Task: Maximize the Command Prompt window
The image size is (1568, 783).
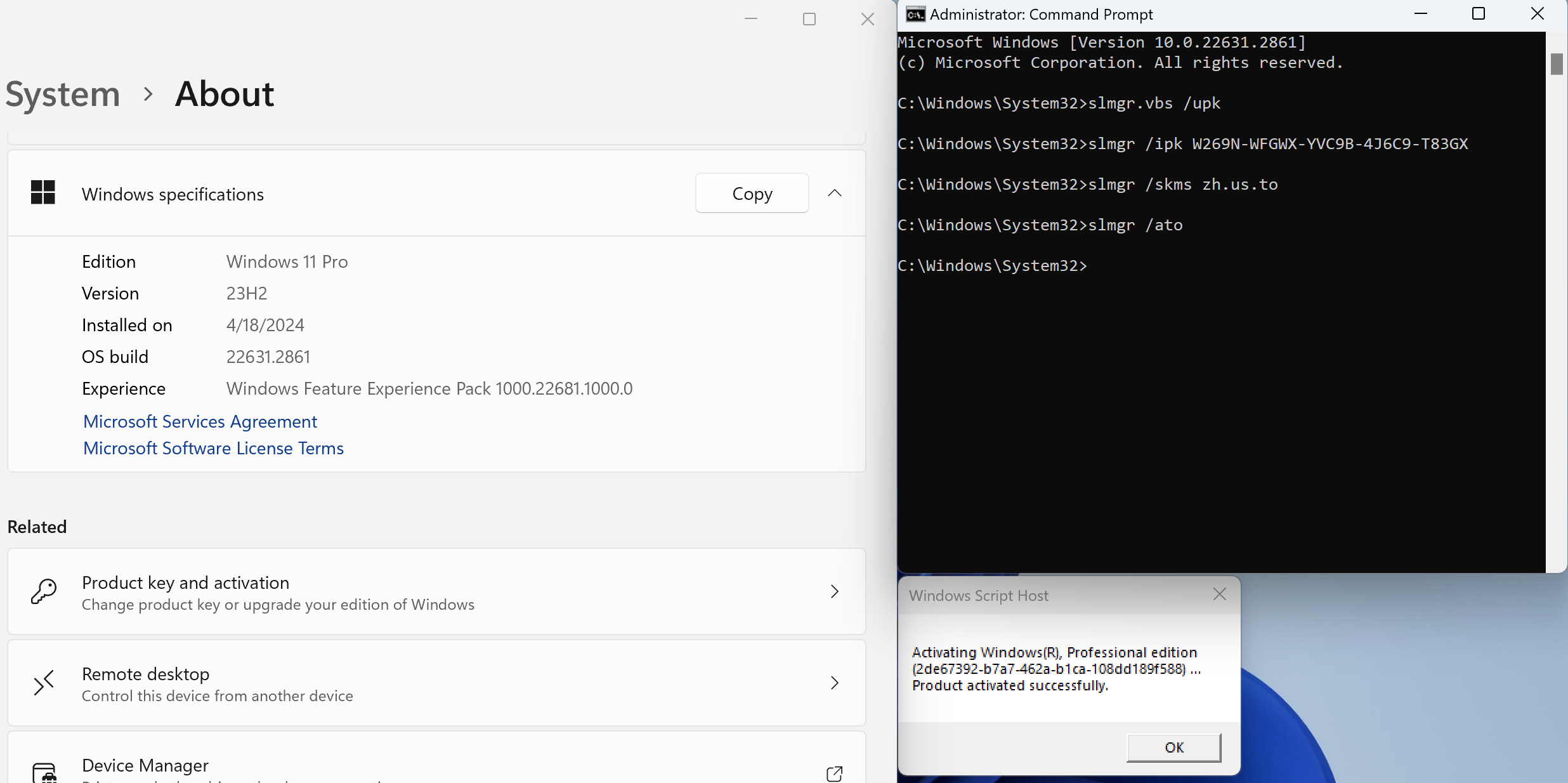Action: [x=1479, y=14]
